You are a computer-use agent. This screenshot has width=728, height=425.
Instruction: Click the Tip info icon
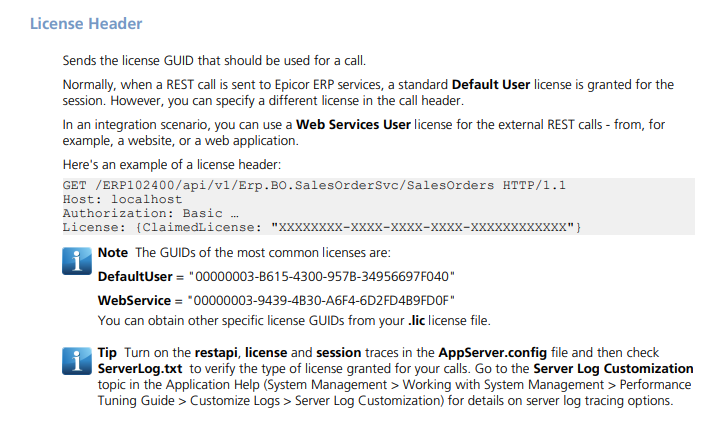coord(77,361)
